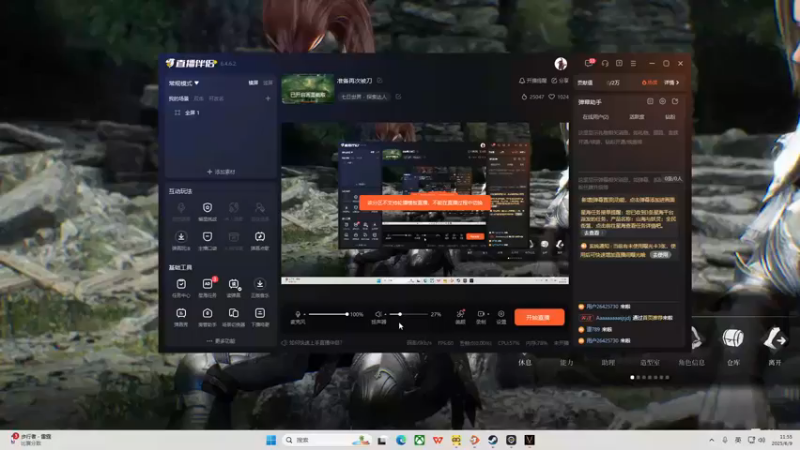Open Edge browser on taskbar

tap(401, 440)
